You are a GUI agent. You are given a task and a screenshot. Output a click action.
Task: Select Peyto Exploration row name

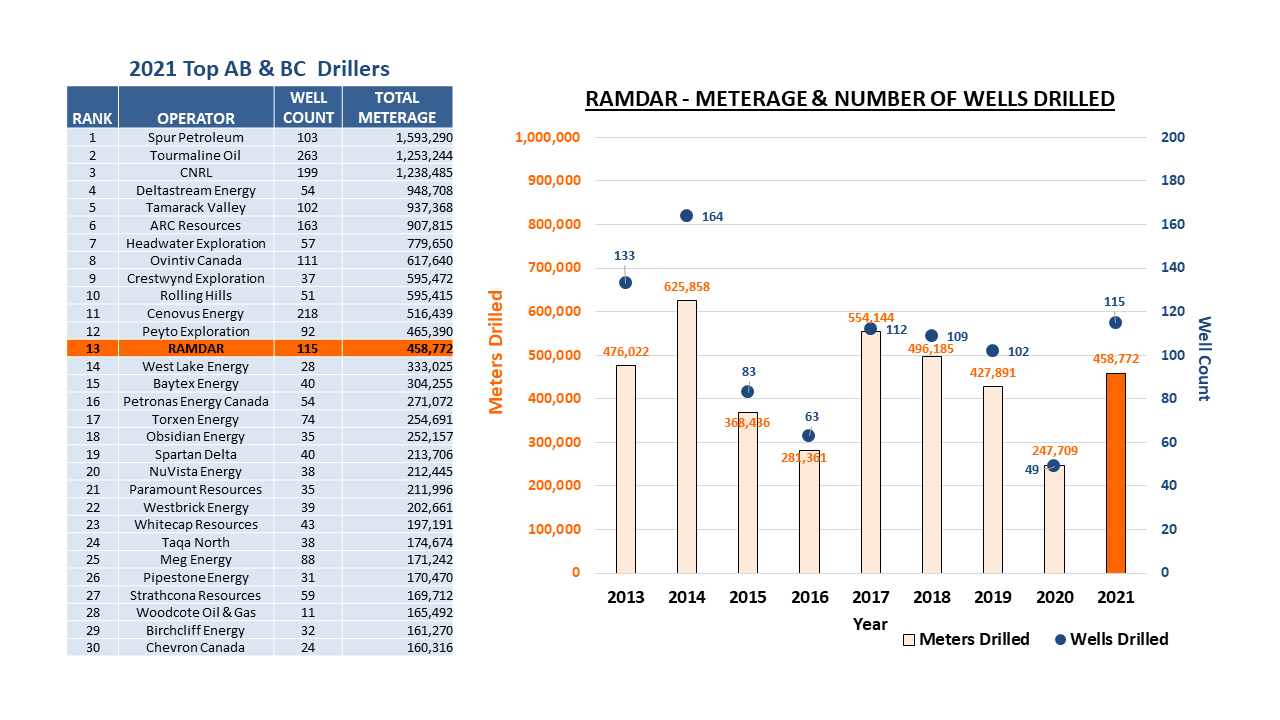(196, 331)
